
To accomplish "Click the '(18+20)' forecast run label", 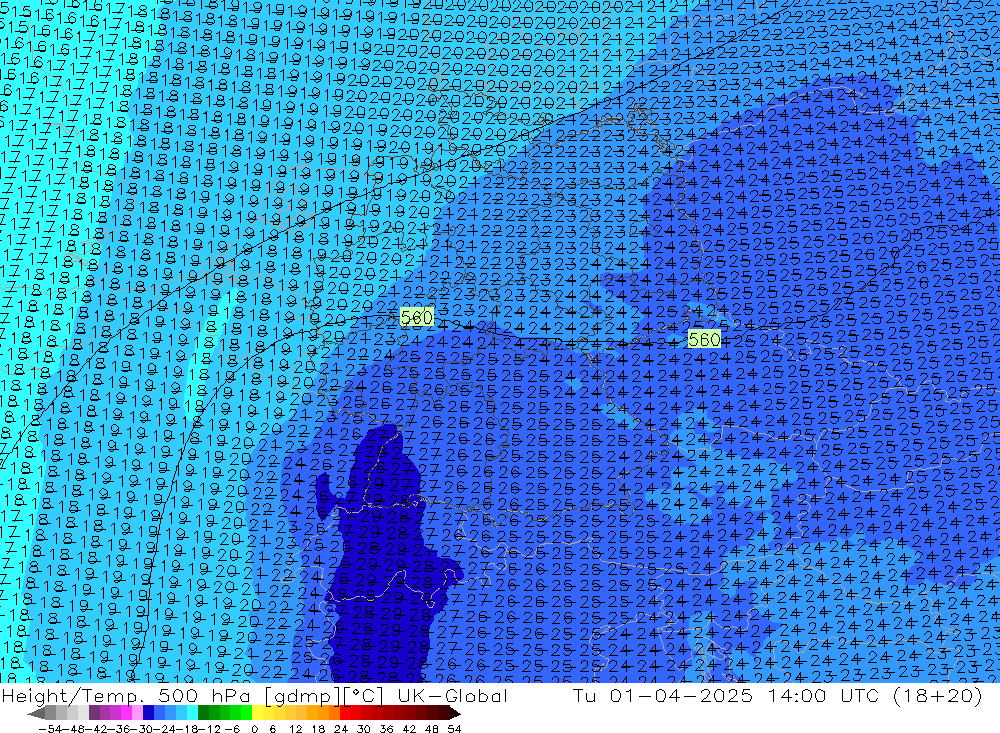I will coord(936,695).
